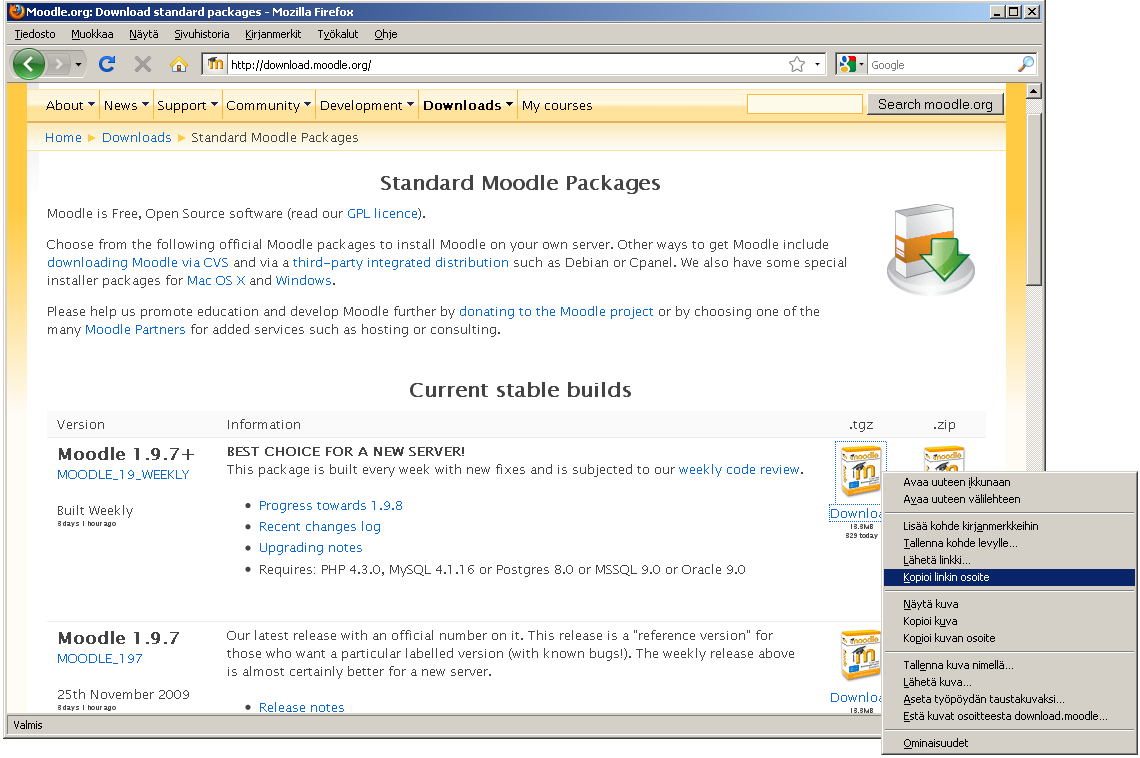Open Recent changes log link
1140x758 pixels.
(x=320, y=527)
